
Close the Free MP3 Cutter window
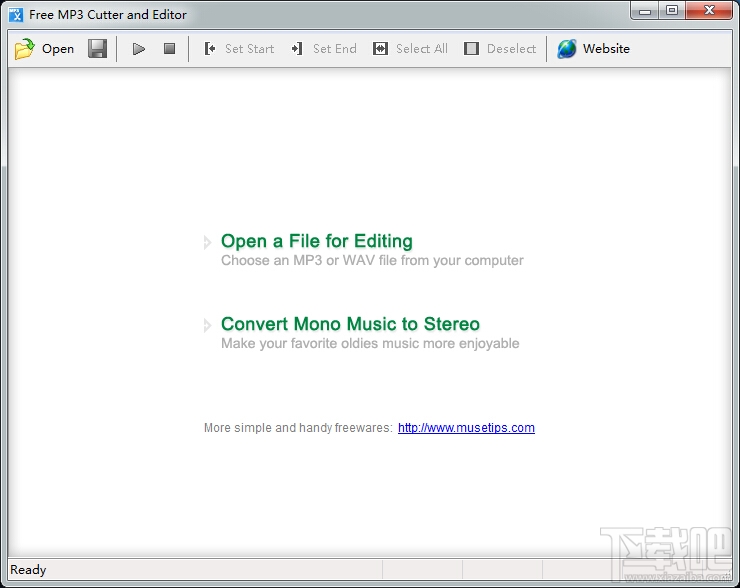click(x=709, y=11)
